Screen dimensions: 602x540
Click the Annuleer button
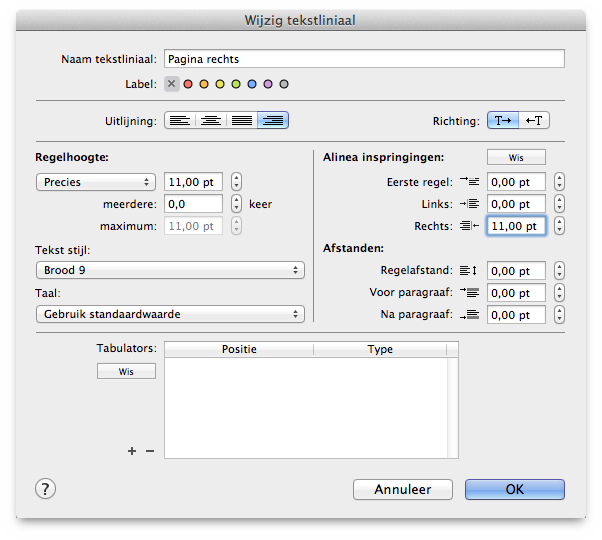click(403, 489)
